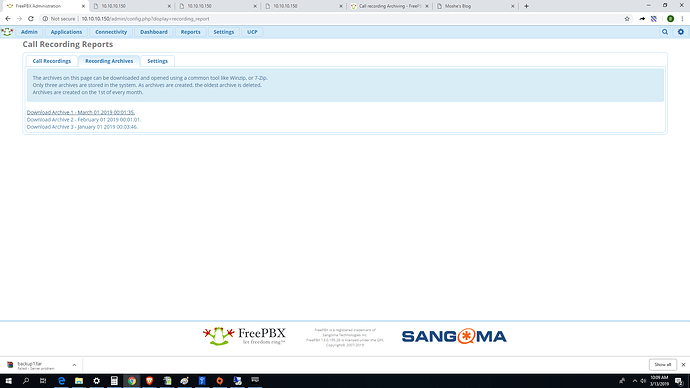Switch to the Moshe's Blog browser tab

point(475,6)
